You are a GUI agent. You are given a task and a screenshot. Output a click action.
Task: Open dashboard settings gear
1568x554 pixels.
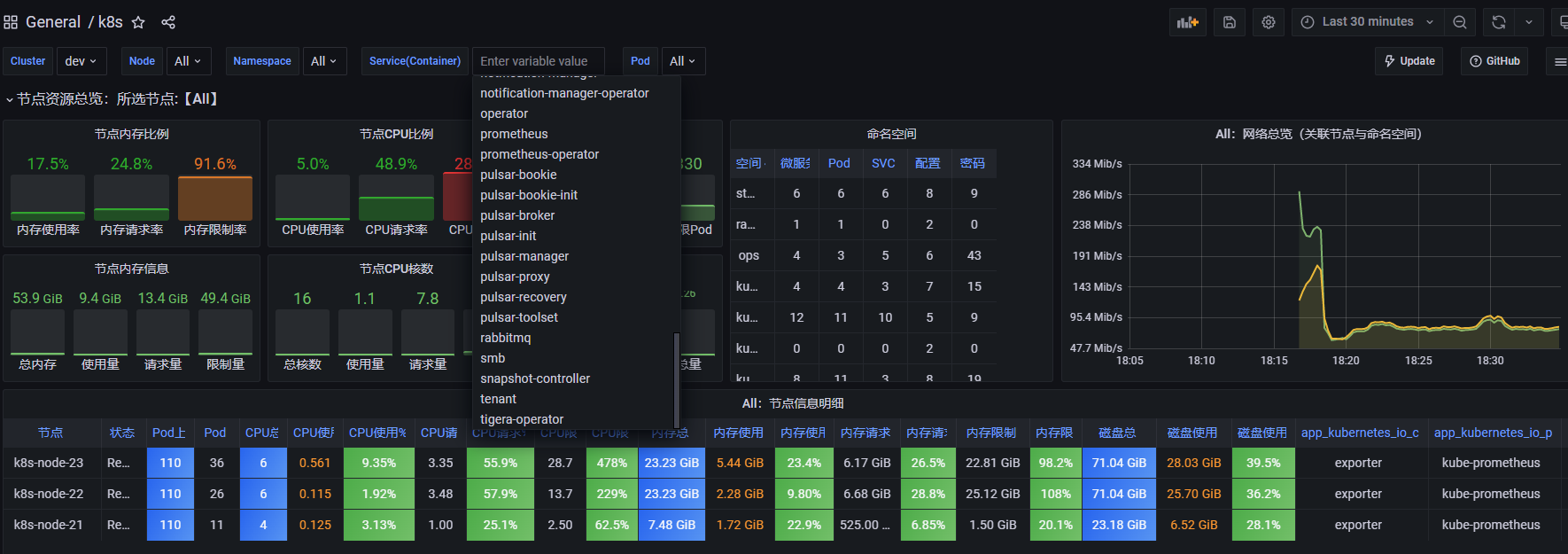coord(1269,22)
